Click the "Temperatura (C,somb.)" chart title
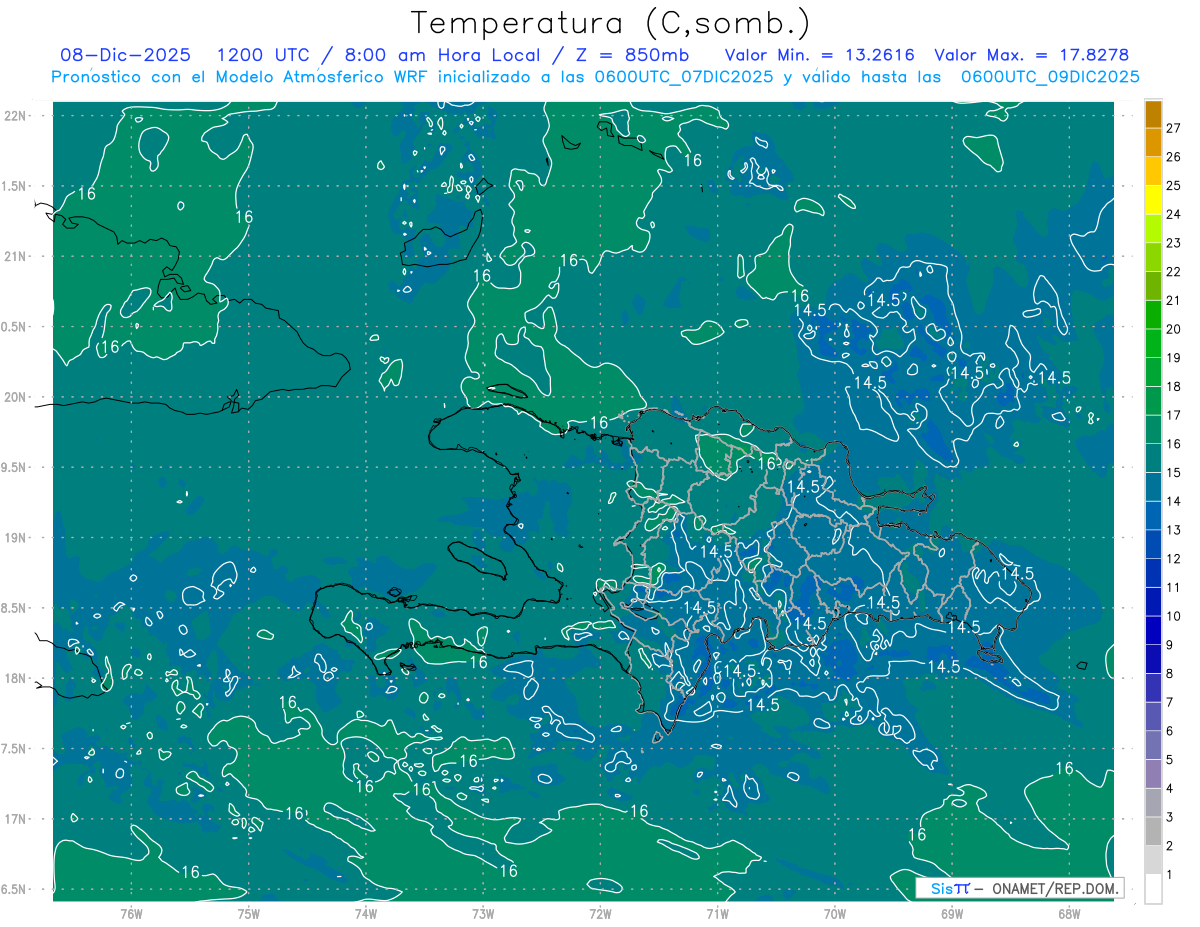The width and height of the screenshot is (1200, 927). (x=611, y=23)
